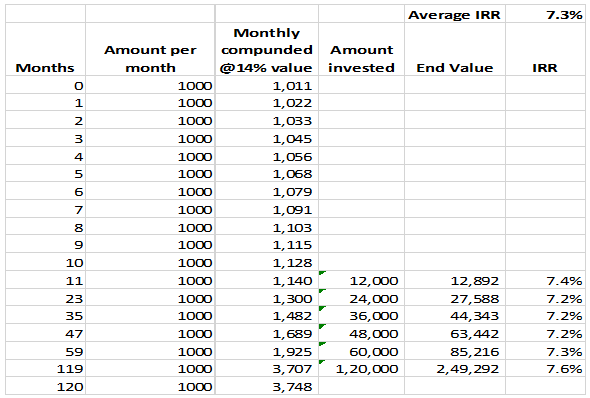The image size is (590, 398).
Task: Select the month 8 cell
Action: (x=46, y=227)
